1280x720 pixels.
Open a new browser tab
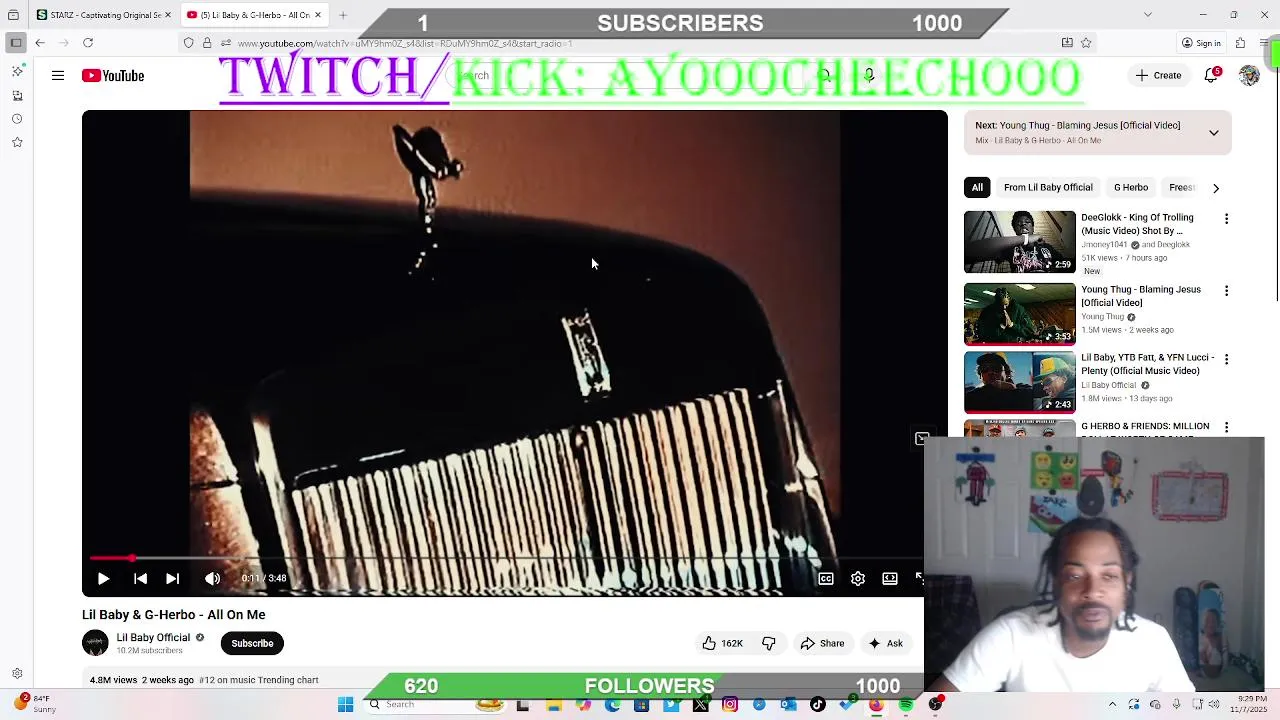[x=343, y=15]
